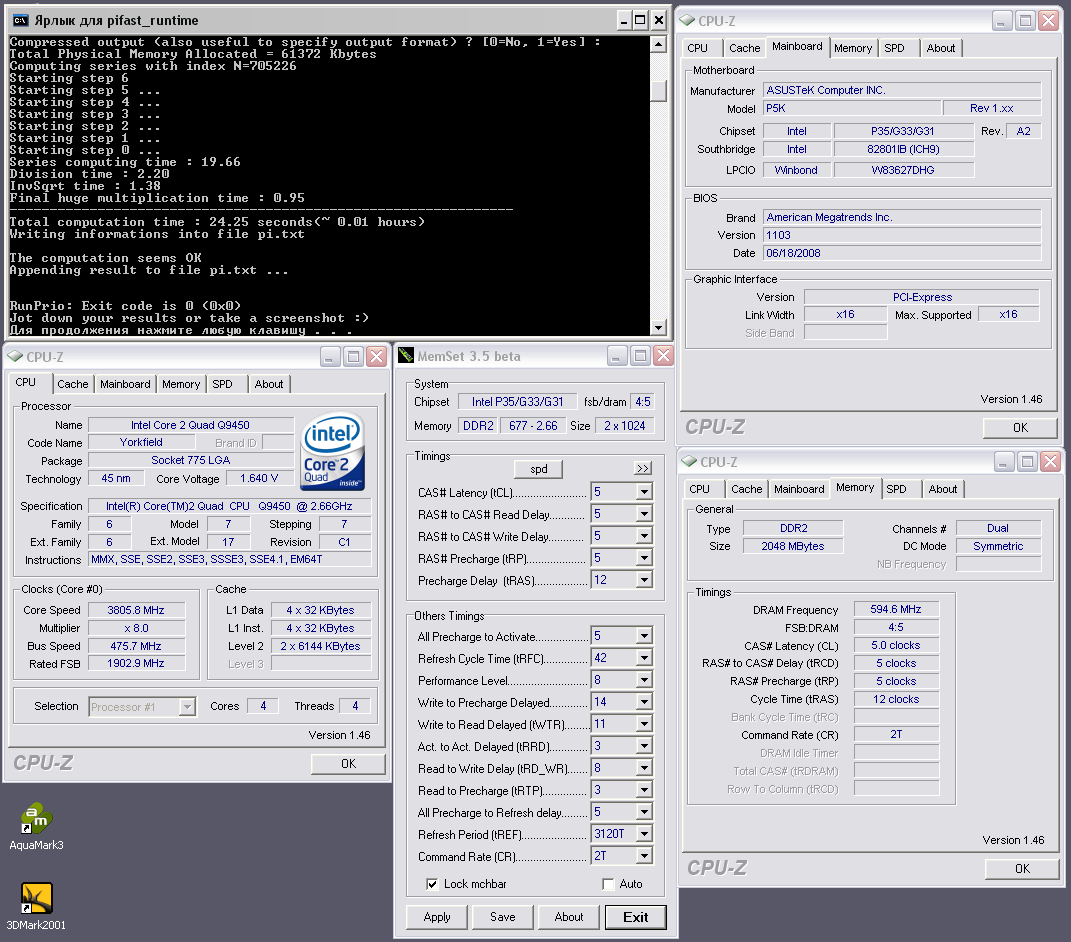Image resolution: width=1071 pixels, height=942 pixels.
Task: Click the CPU-Z Mainboard window title icon
Action: 687,20
